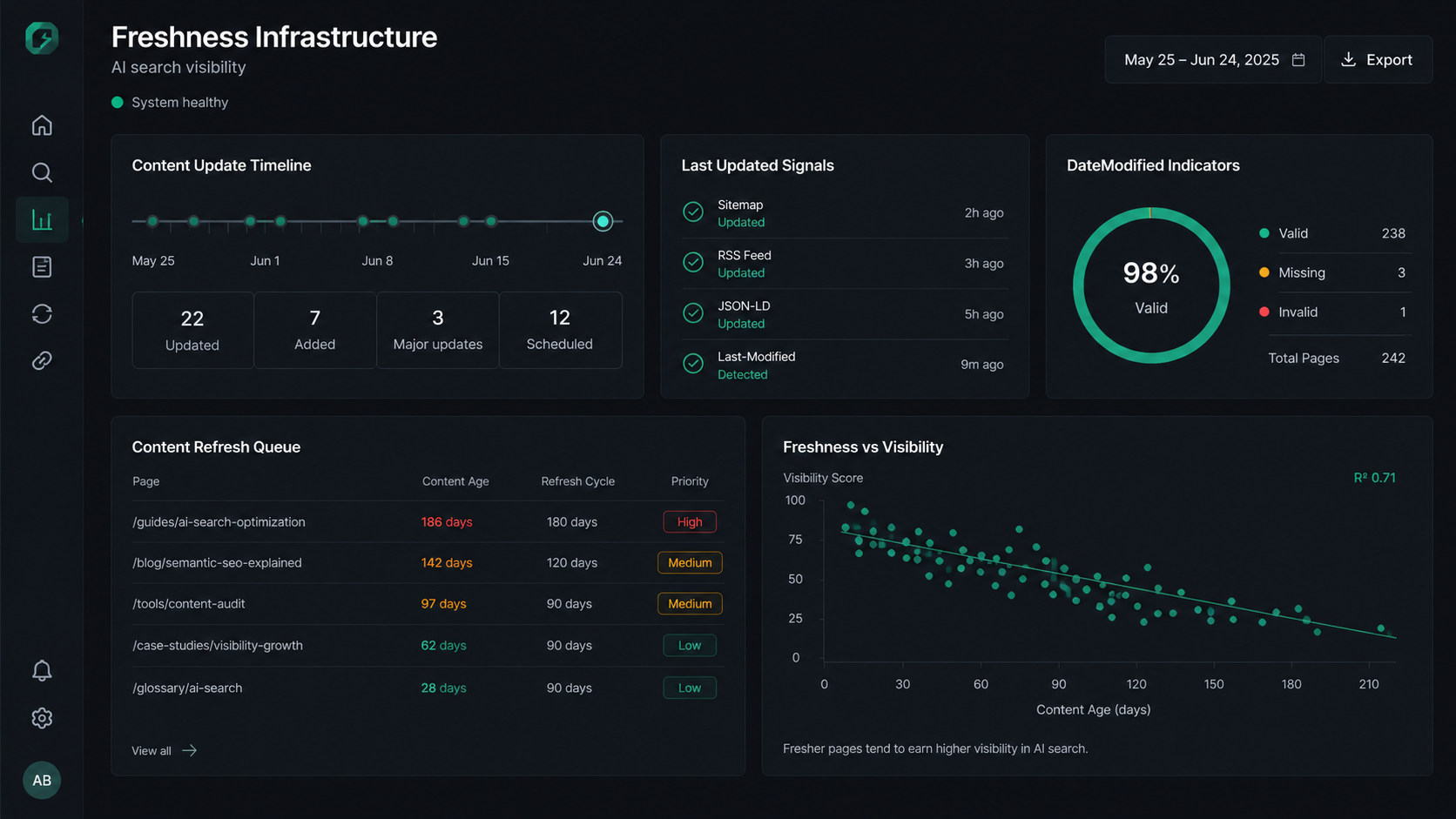
Task: Click Total Pages 242 entry
Action: point(1337,358)
